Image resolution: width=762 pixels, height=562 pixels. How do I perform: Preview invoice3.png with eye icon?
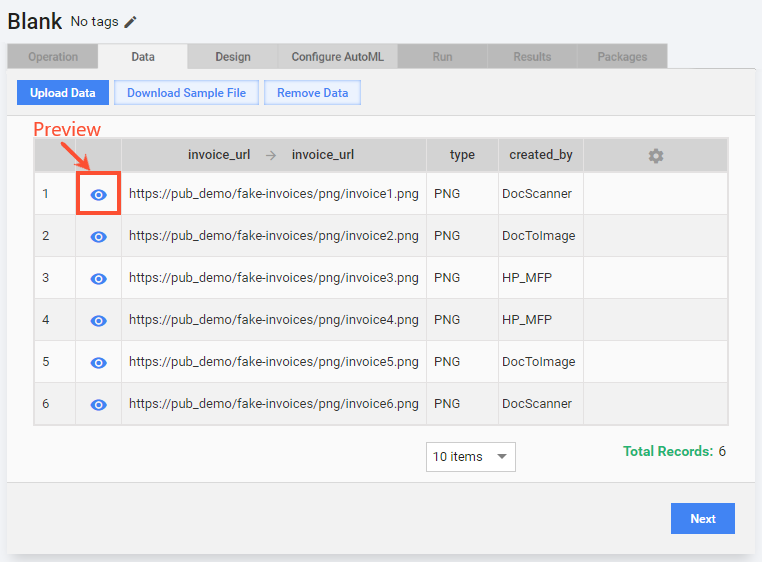coord(99,279)
